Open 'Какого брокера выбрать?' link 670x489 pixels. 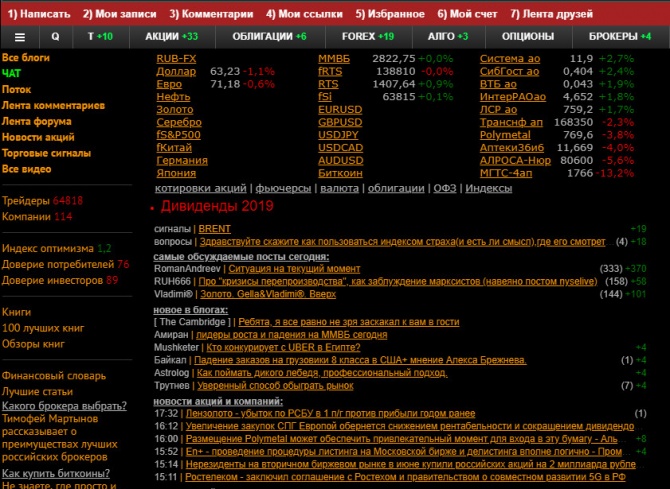(64, 406)
